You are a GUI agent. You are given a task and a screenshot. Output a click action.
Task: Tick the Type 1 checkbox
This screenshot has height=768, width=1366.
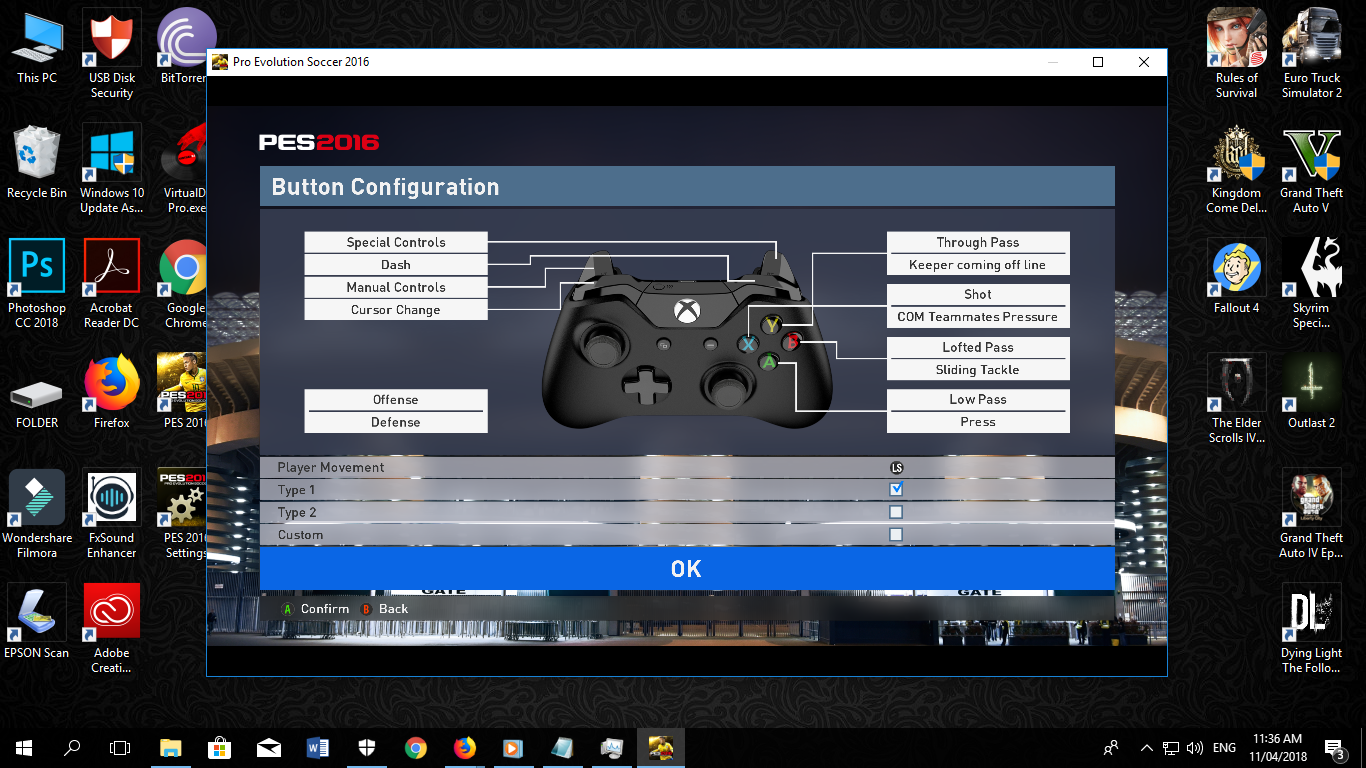click(x=896, y=489)
